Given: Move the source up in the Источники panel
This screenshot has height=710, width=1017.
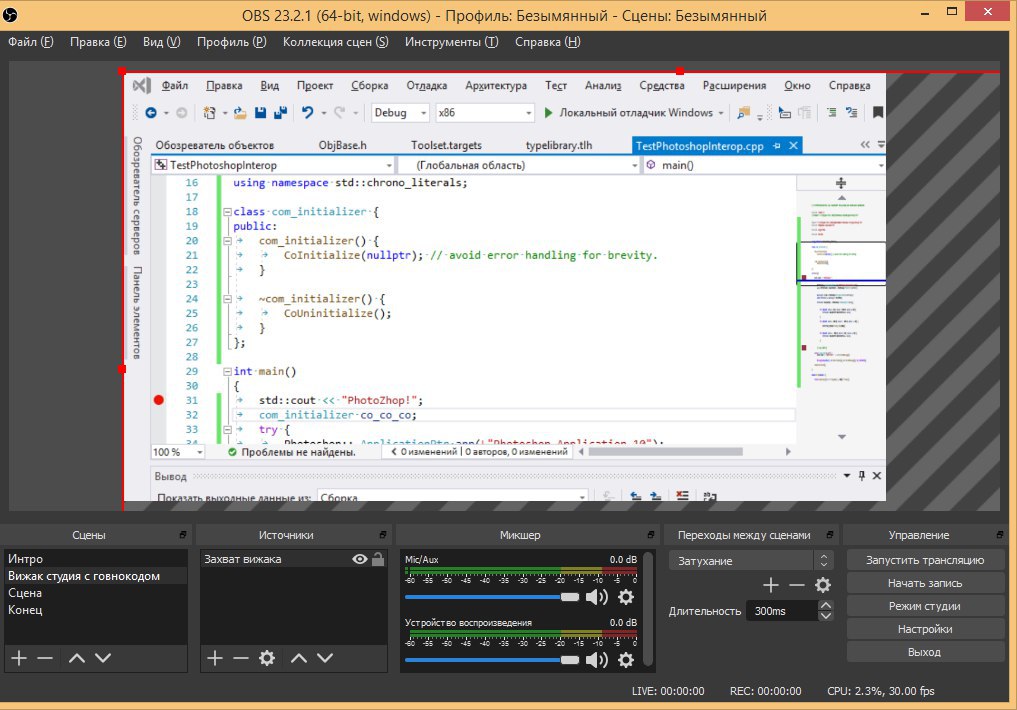Looking at the screenshot, I should [x=298, y=658].
